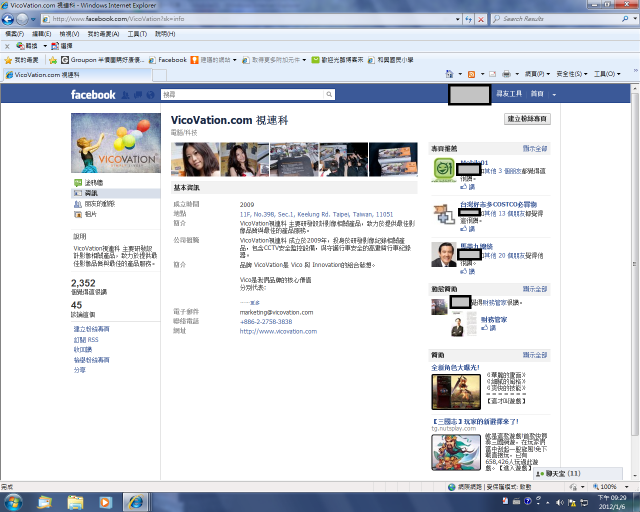640x512 pixels.
Task: Click the create page button at top right
Action: tap(527, 119)
